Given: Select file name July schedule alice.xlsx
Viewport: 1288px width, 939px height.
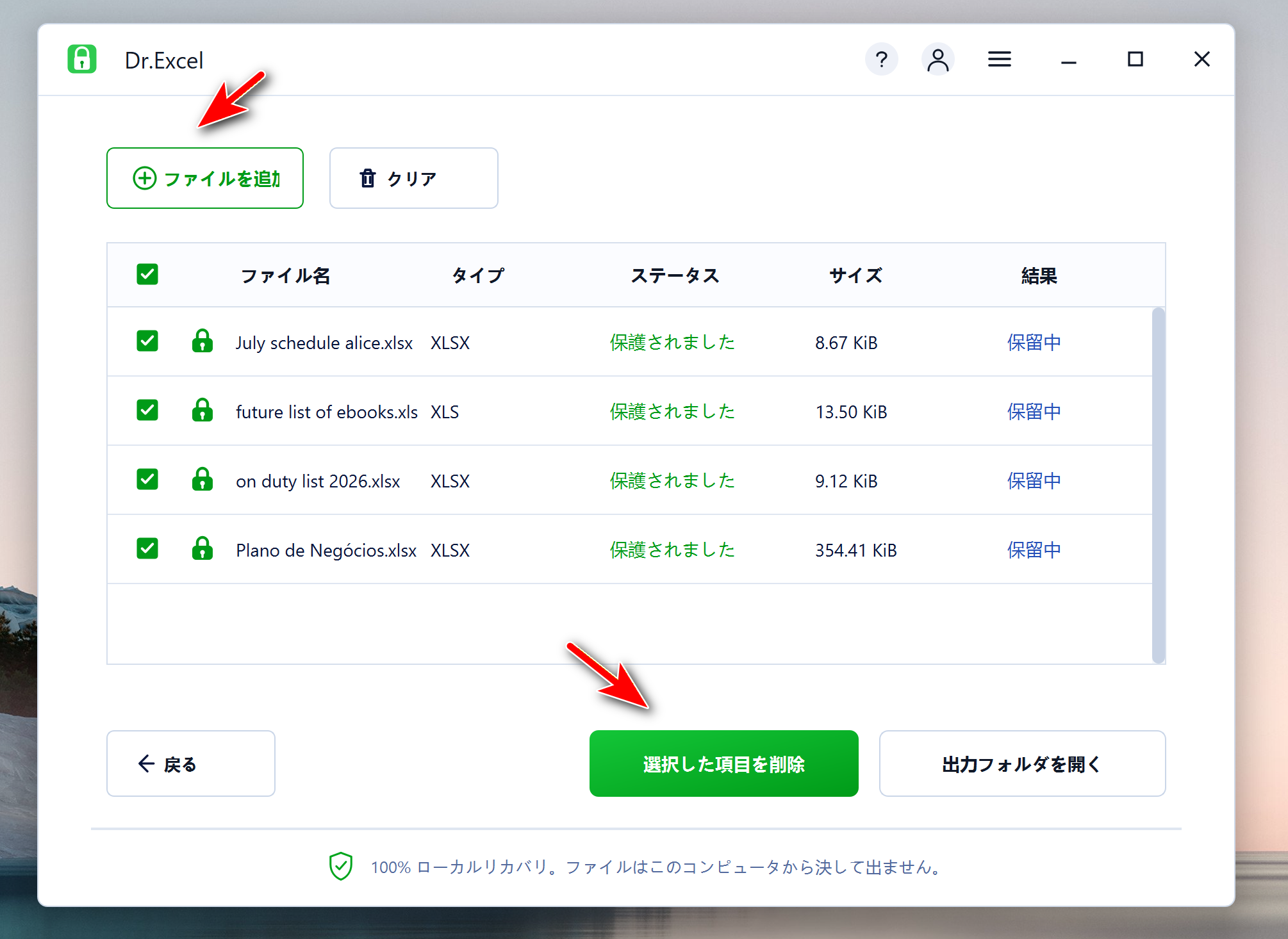Looking at the screenshot, I should click(324, 343).
